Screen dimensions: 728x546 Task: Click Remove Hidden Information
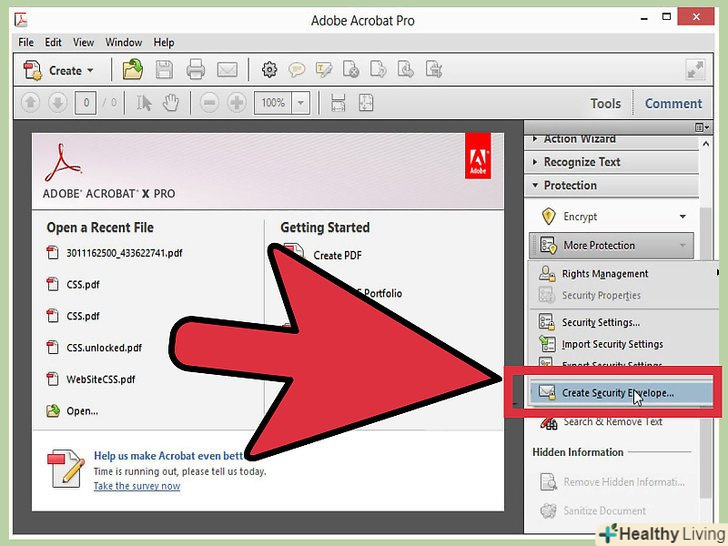click(612, 482)
